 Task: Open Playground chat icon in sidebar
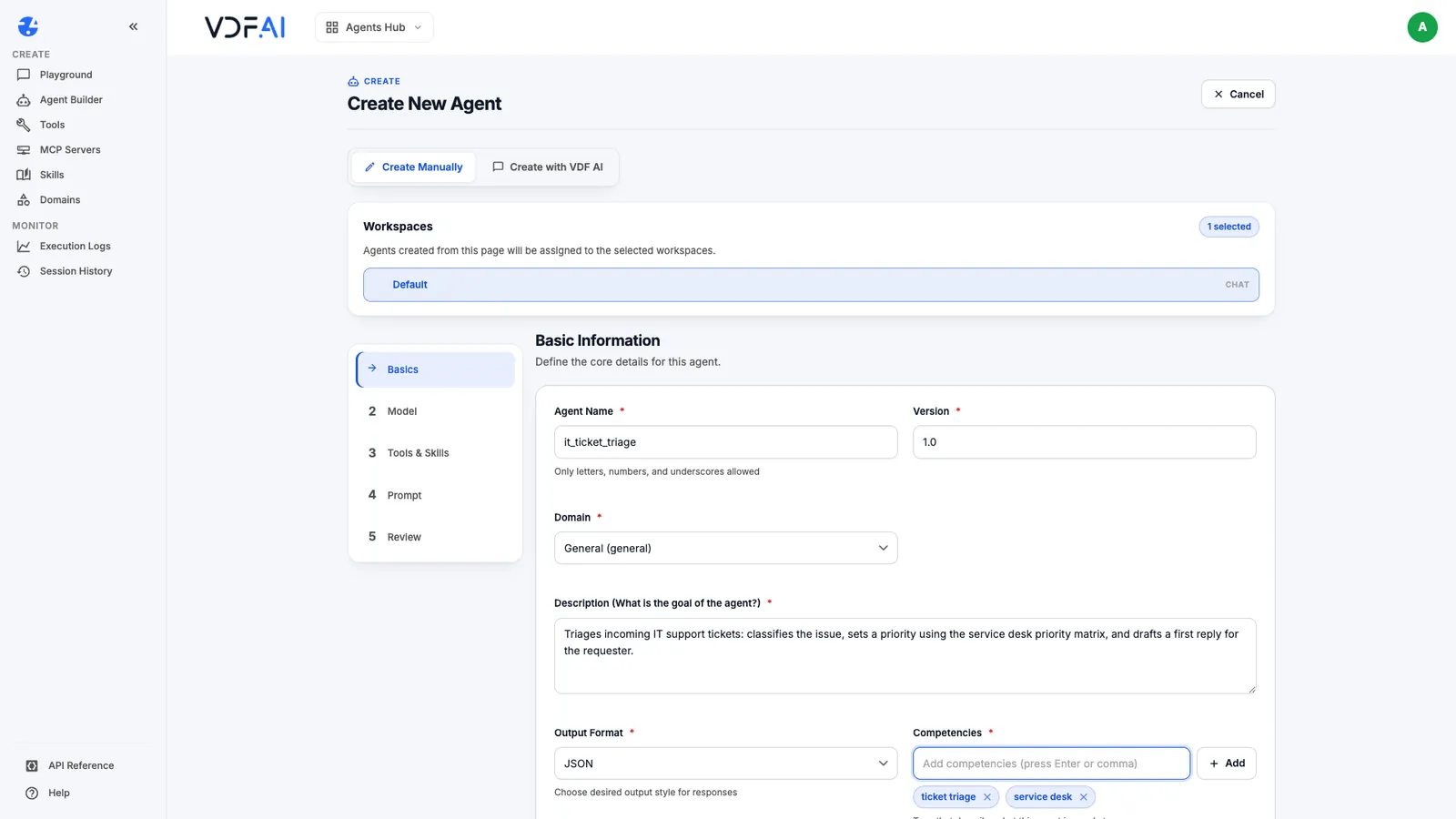[x=24, y=75]
